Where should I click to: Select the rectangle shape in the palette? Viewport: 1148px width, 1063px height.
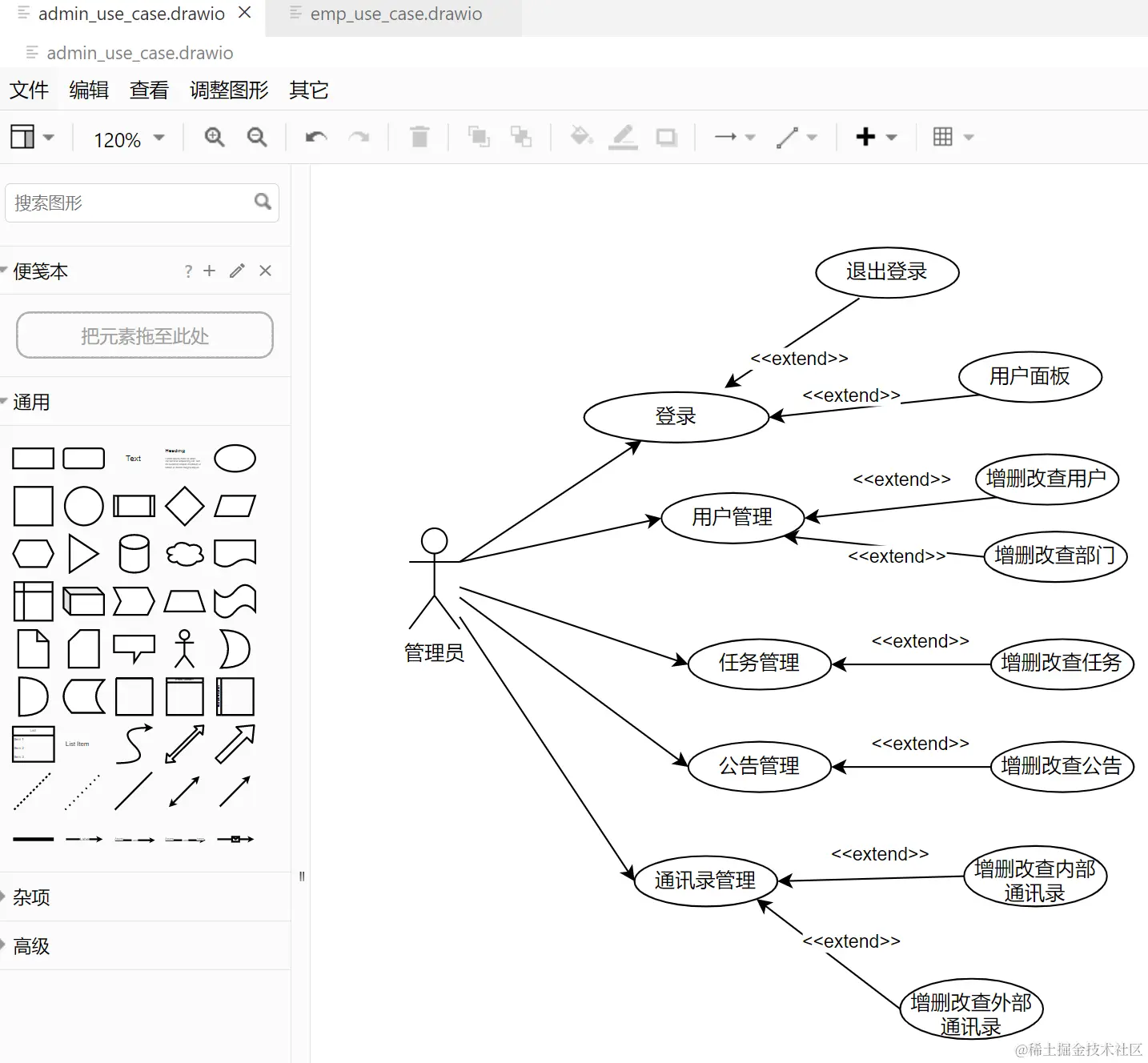point(34,459)
